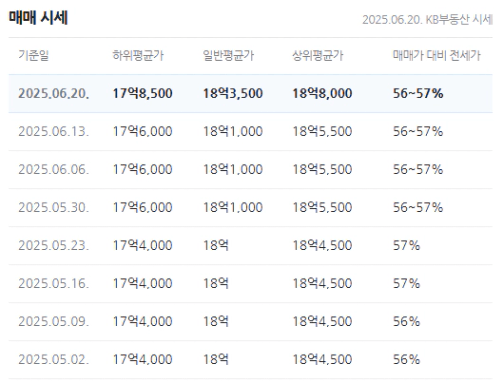
Task: Click the 56% ratio in 2025.05.02. row
Action: tap(406, 359)
